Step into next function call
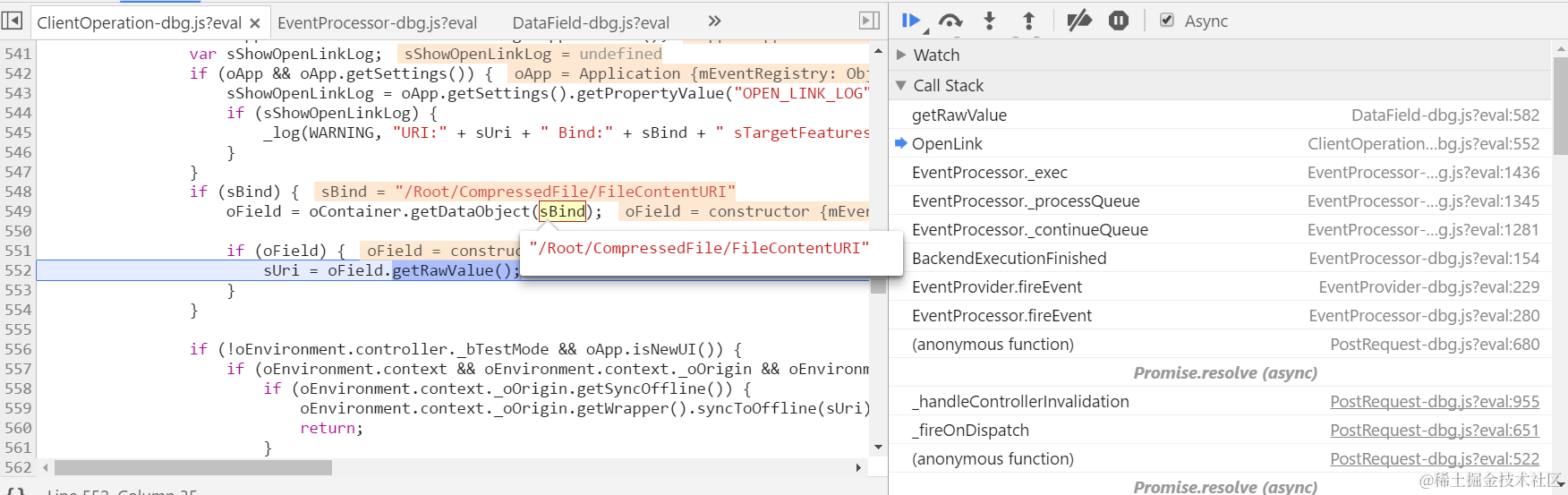Screen dimensions: 1568x495 click(989, 21)
